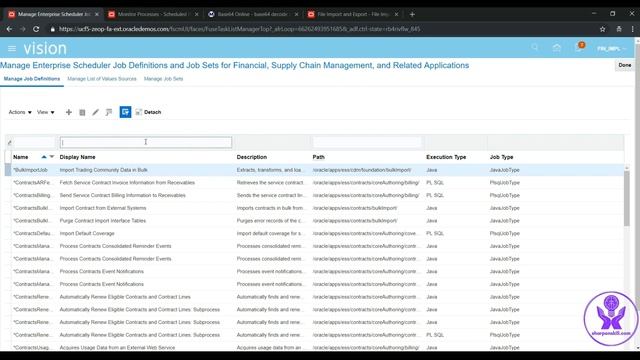Image resolution: width=640 pixels, height=360 pixels.
Task: Select the *BulkImportJob row name
Action: point(31,170)
